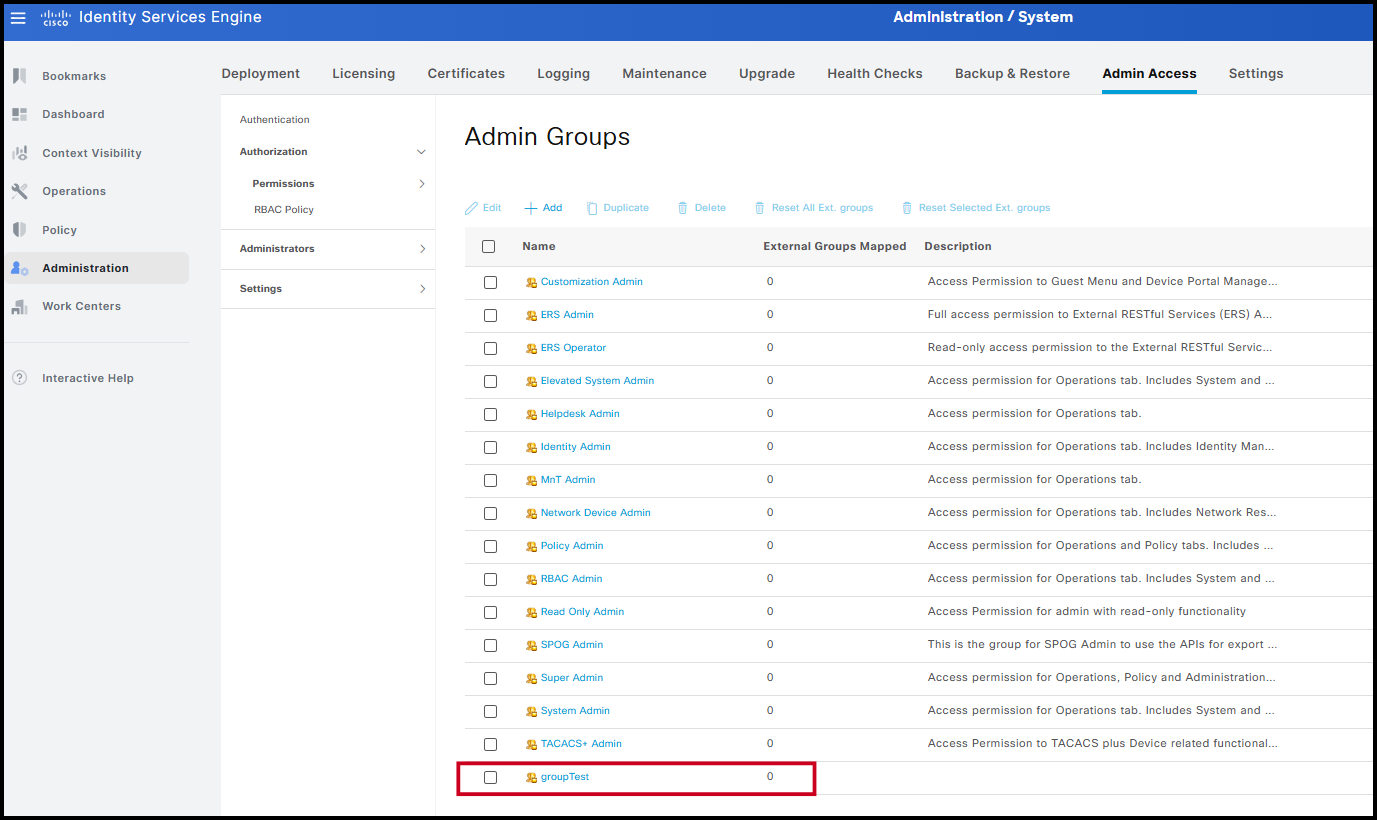Viewport: 1377px width, 820px height.
Task: Click the Policy shield icon
Action: [19, 230]
